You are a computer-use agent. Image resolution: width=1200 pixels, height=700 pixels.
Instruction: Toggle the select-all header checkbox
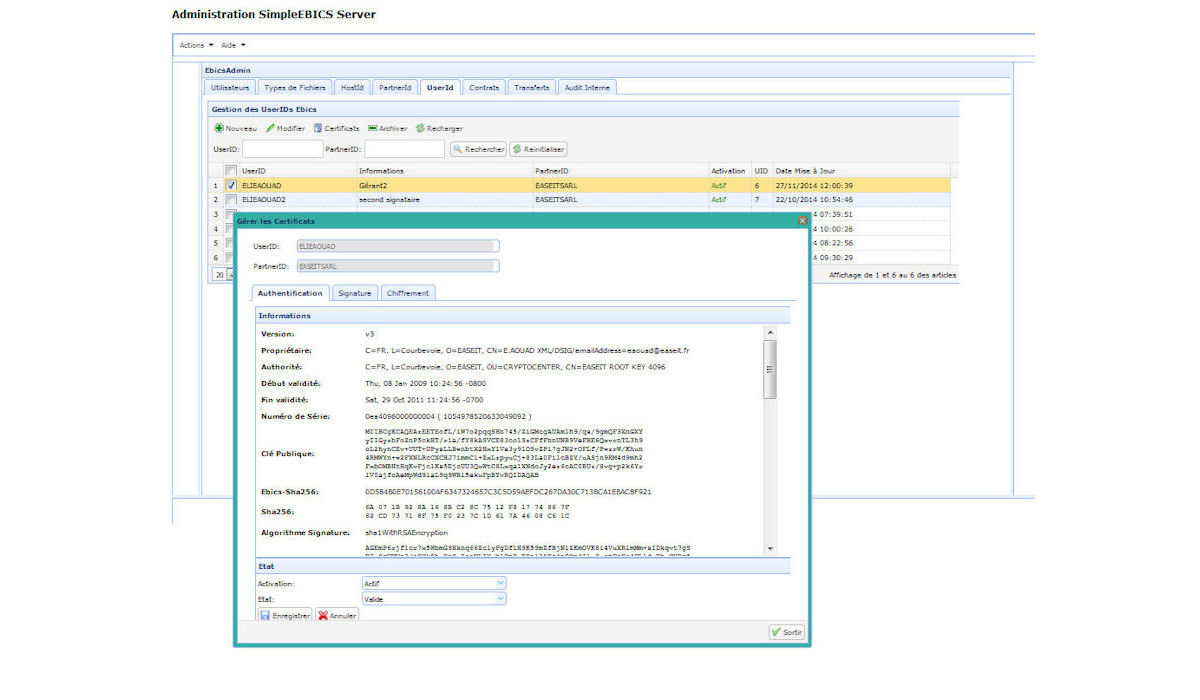tap(232, 171)
